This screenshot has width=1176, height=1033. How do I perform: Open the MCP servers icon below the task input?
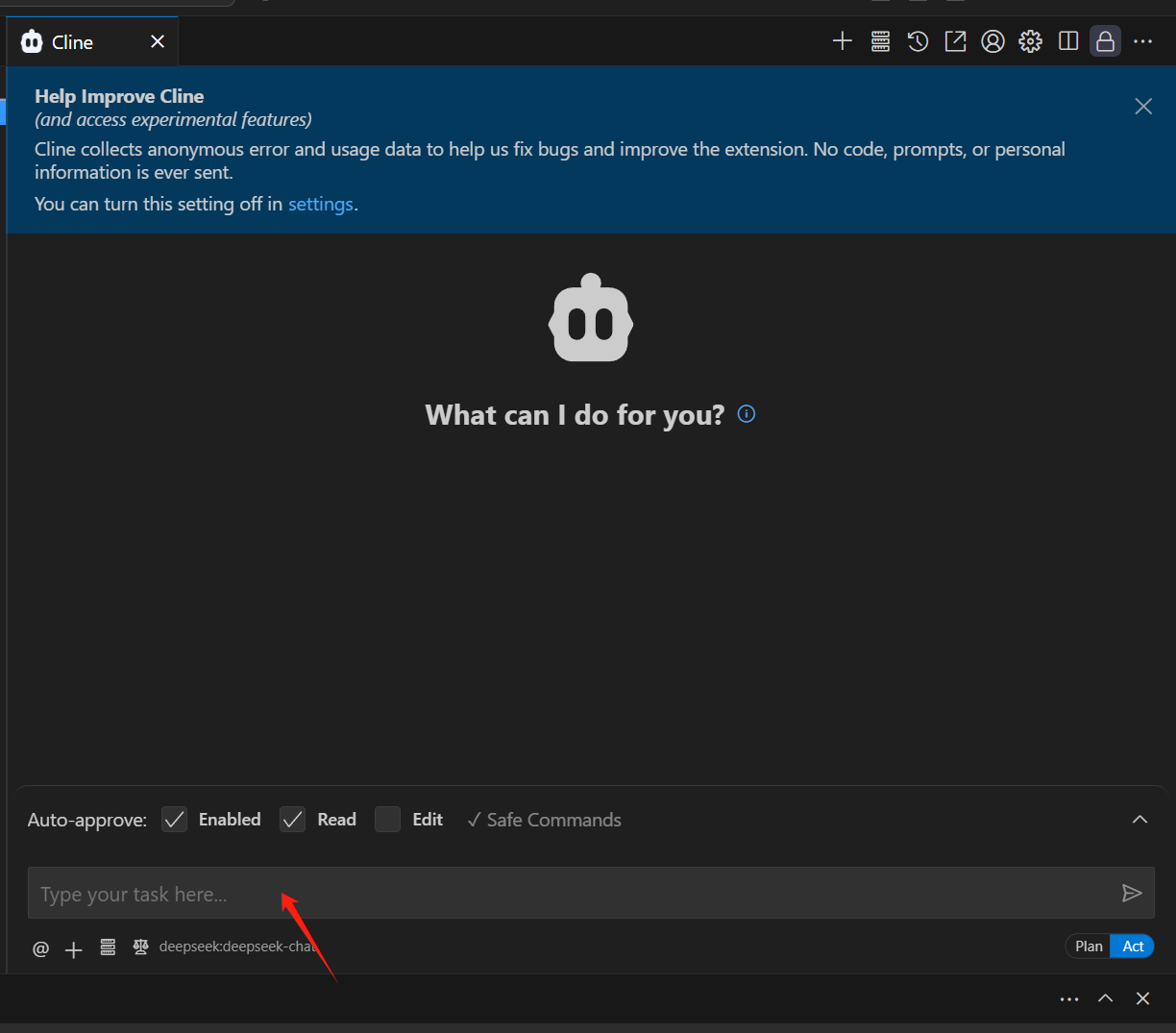tap(108, 947)
